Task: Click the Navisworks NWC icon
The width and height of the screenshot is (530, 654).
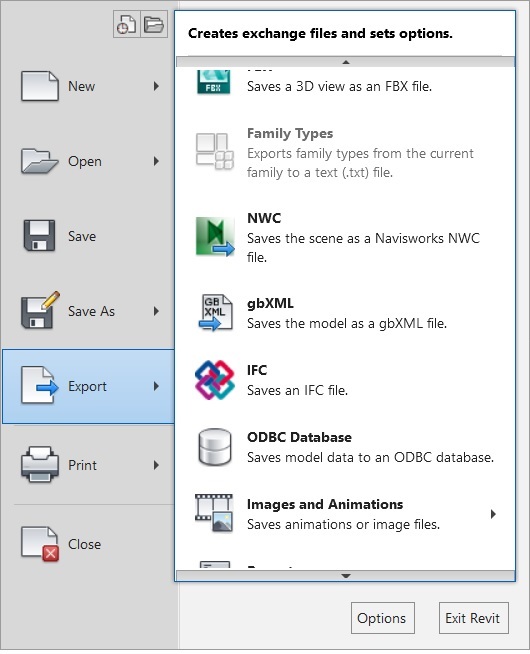Action: pyautogui.click(x=215, y=236)
